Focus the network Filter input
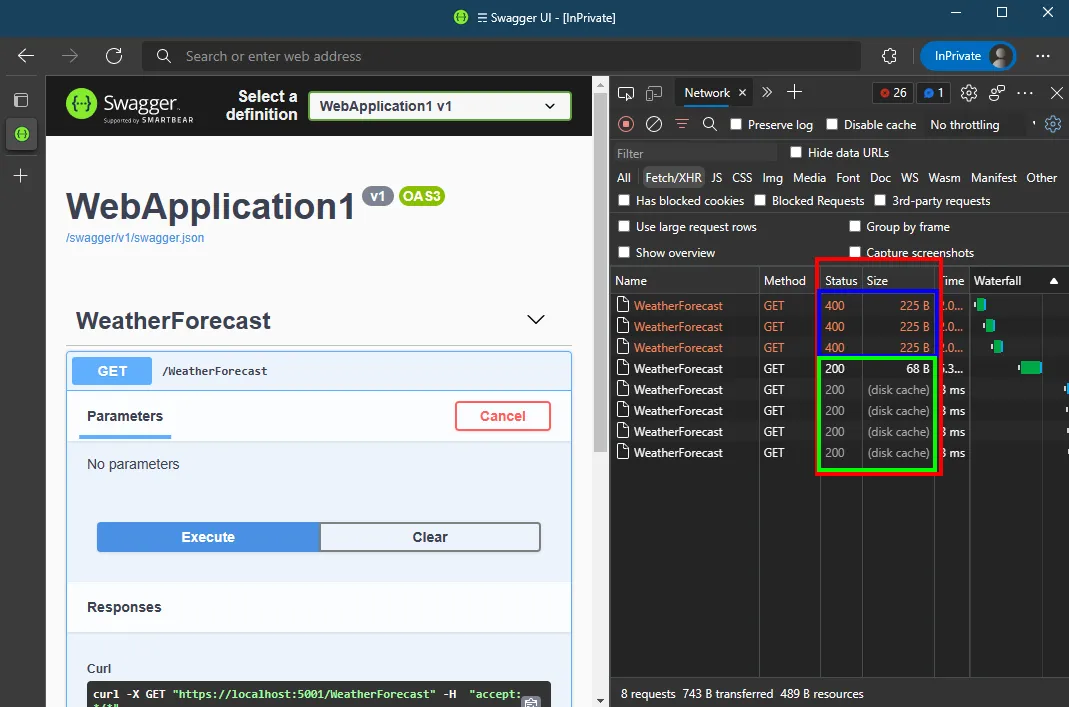 click(695, 153)
